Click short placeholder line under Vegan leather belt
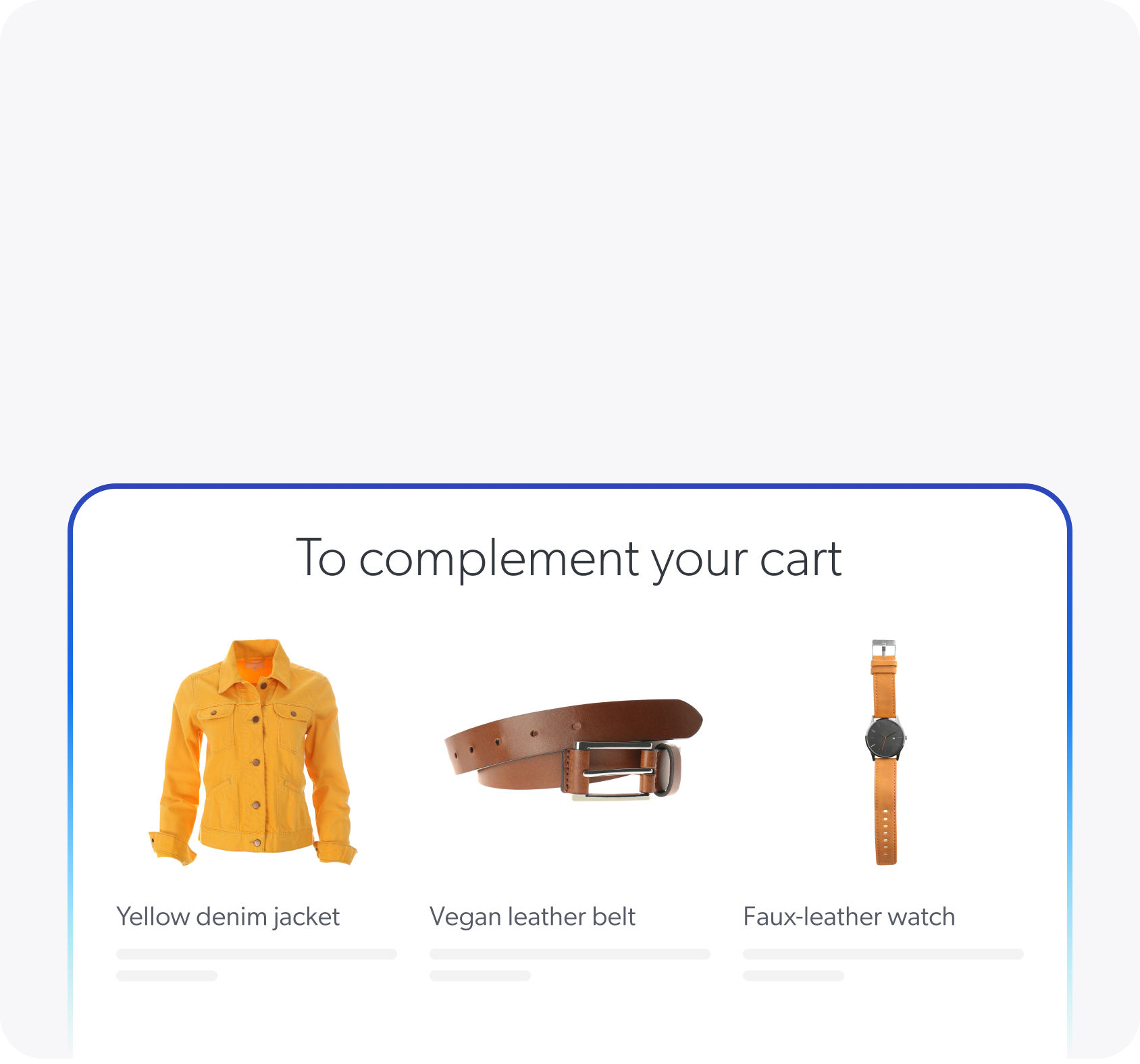Viewport: 1140px width, 1064px height. pyautogui.click(x=480, y=976)
